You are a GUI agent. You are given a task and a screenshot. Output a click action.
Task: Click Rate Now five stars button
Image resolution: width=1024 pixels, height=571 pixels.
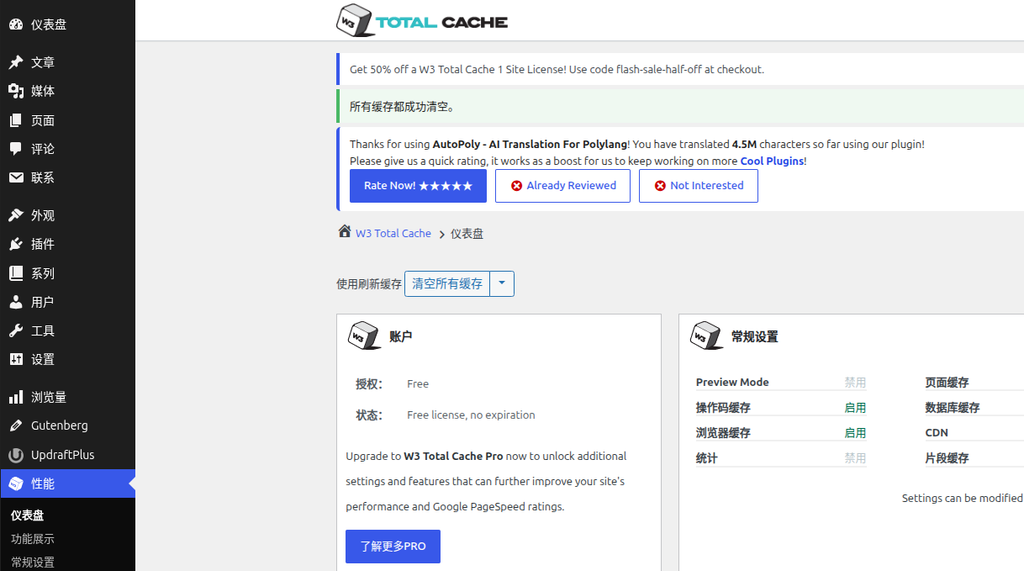(x=418, y=186)
